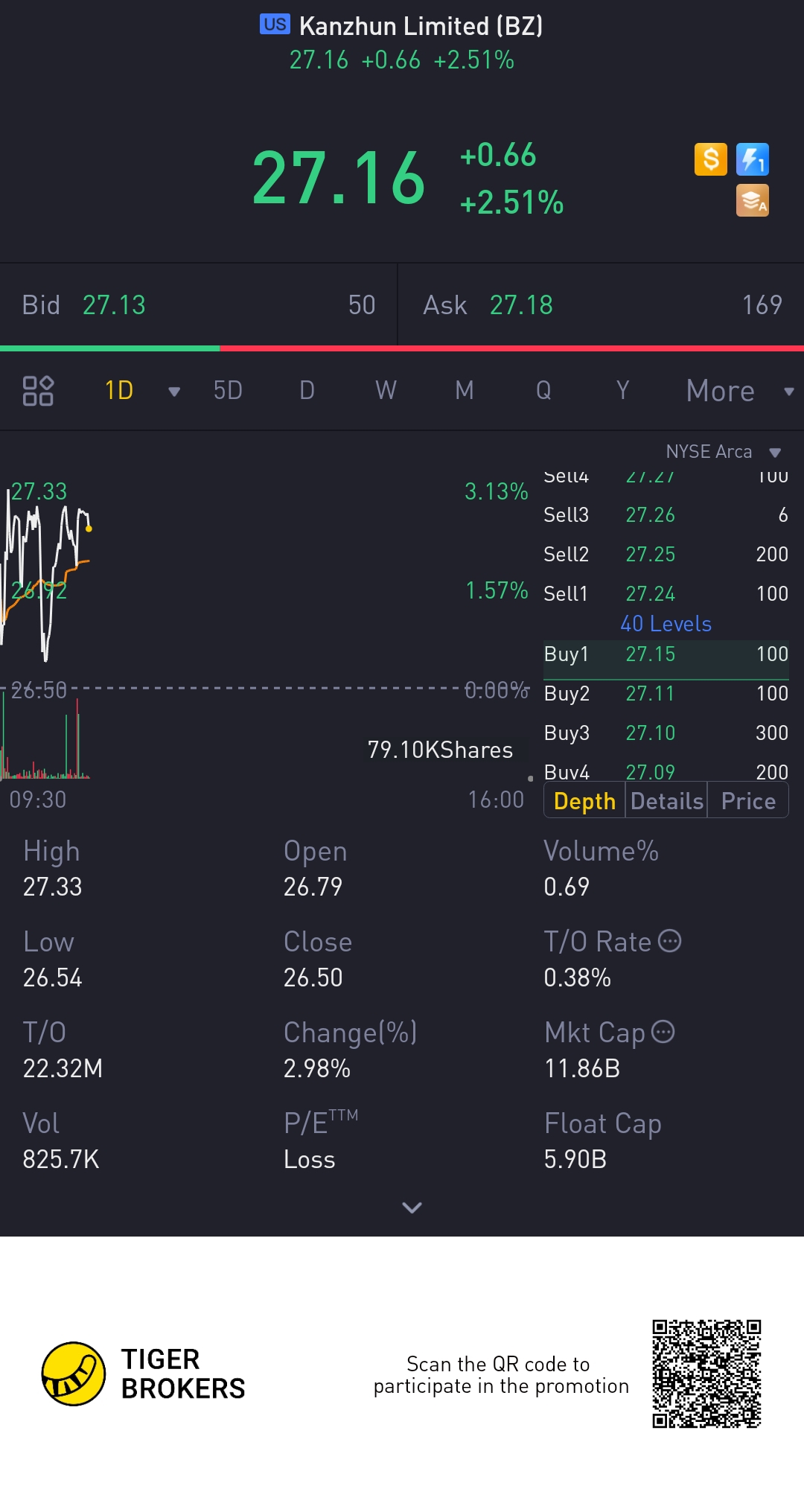
Task: Expand the 1D interval dropdown arrow
Action: point(174,392)
